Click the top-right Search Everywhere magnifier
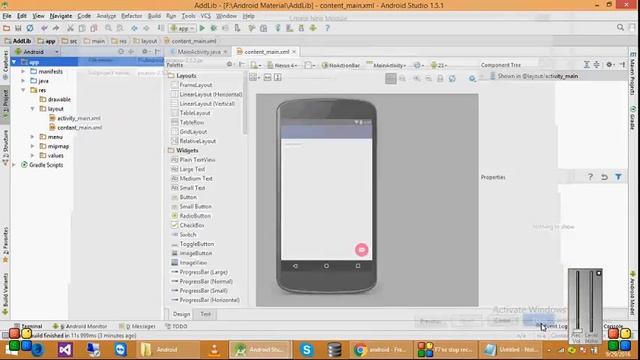 pyautogui.click(x=620, y=27)
